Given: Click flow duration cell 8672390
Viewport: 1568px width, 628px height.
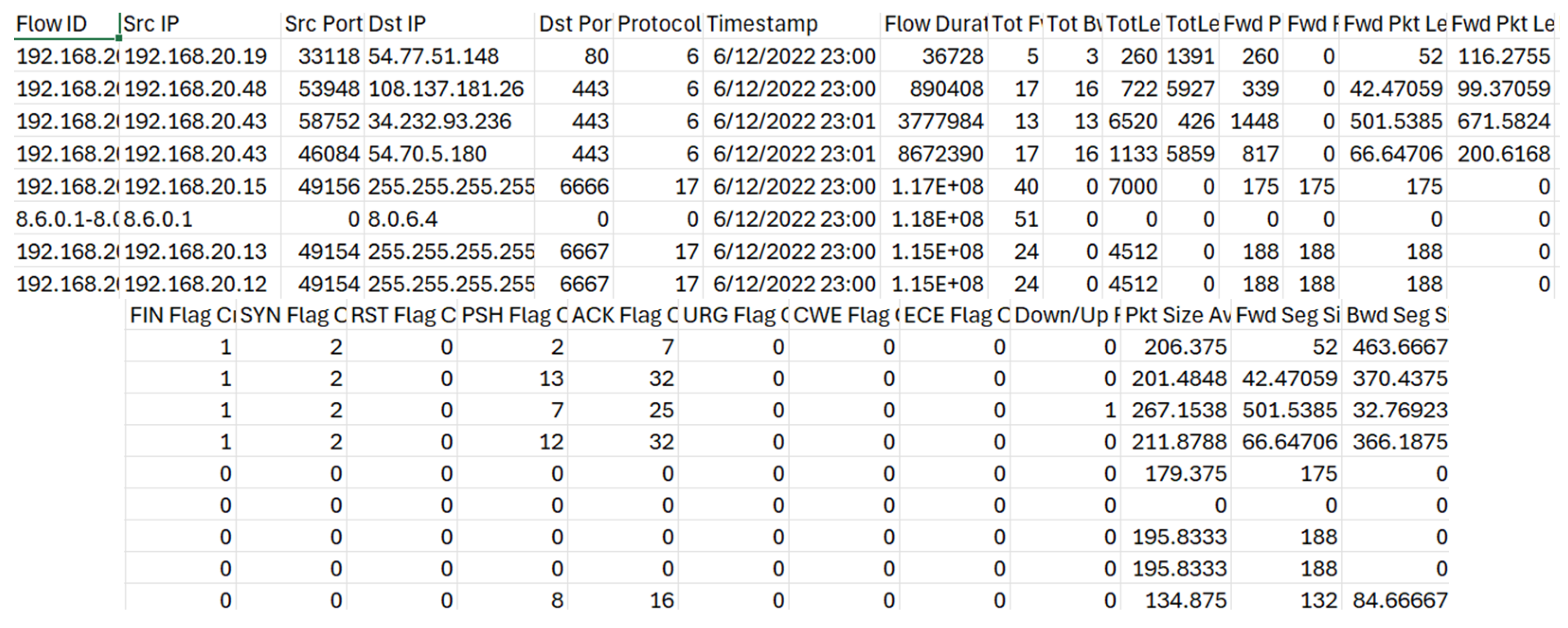Looking at the screenshot, I should 933,154.
